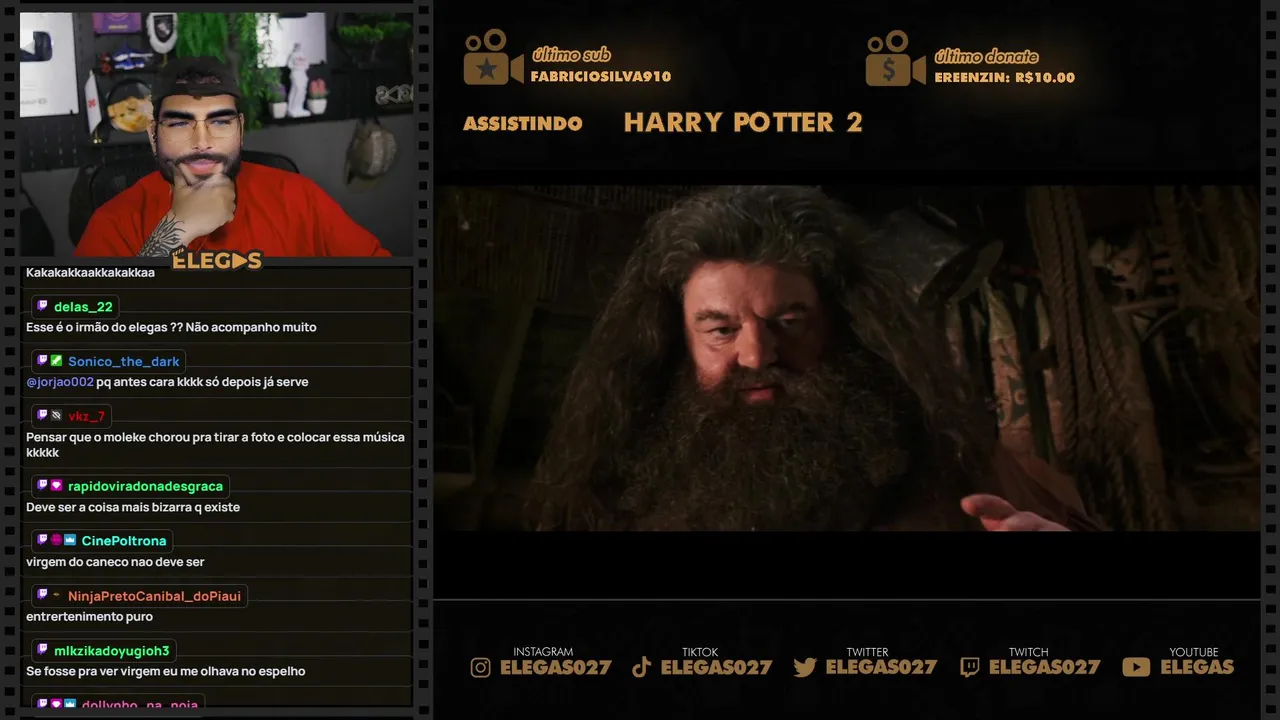Click the FABRICIOSILVA910 subscriber name
Image resolution: width=1280 pixels, height=720 pixels.
point(601,77)
